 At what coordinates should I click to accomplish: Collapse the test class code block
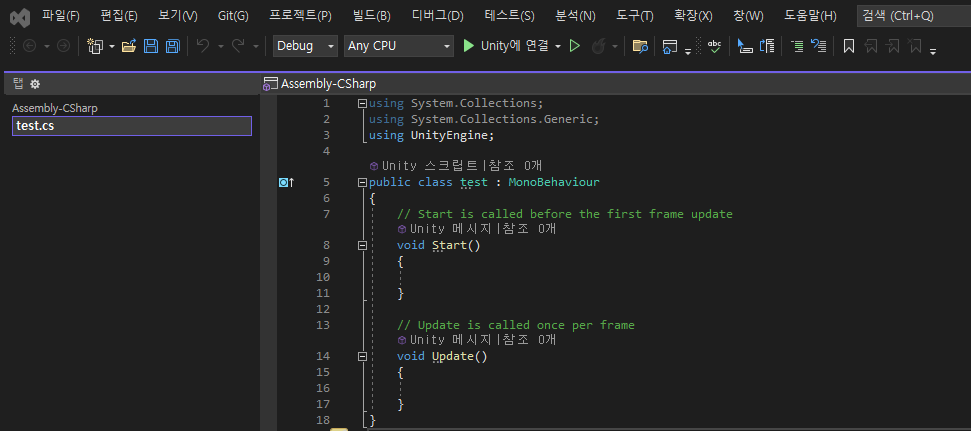click(362, 183)
